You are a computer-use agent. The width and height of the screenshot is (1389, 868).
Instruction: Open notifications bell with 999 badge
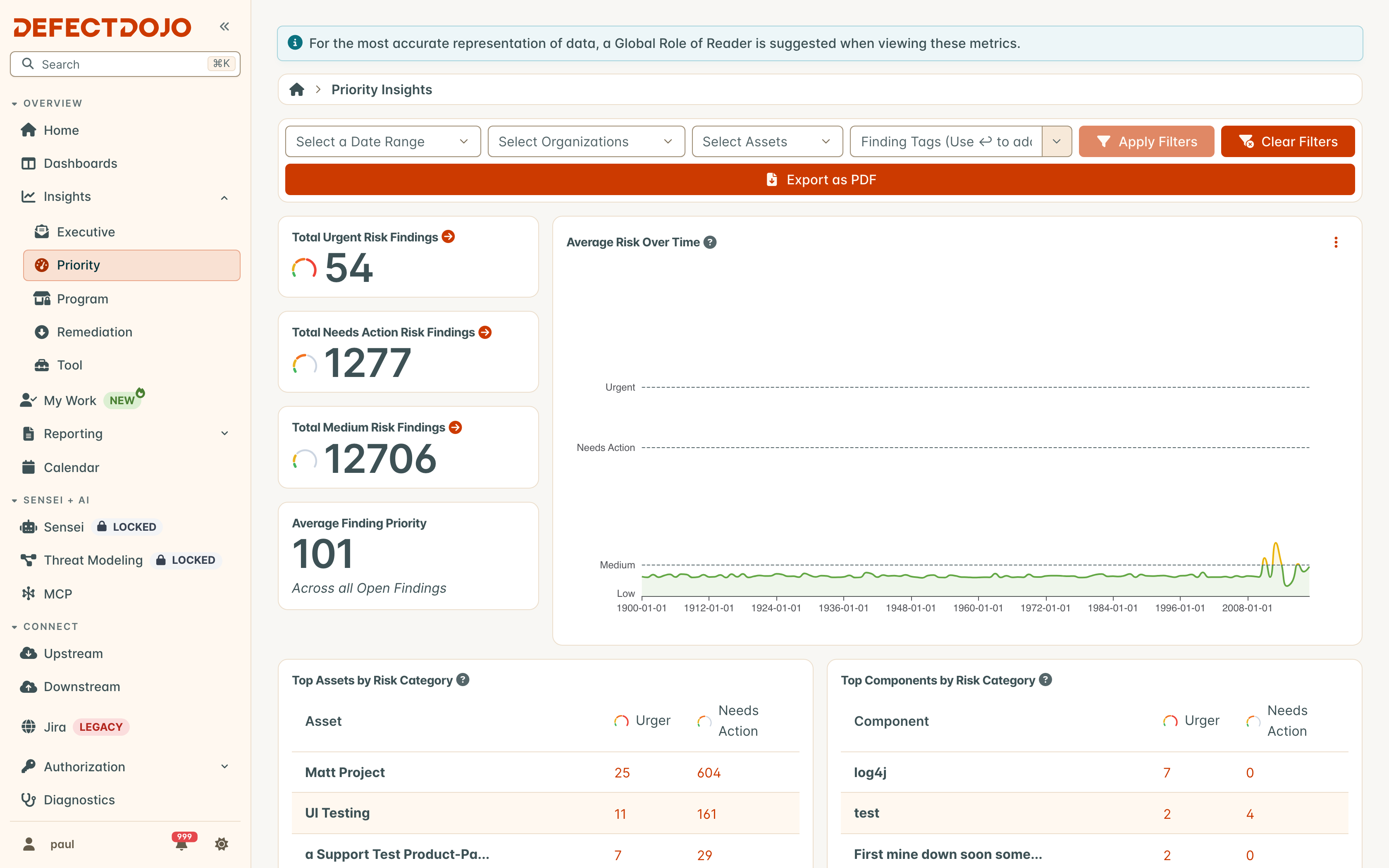183,843
